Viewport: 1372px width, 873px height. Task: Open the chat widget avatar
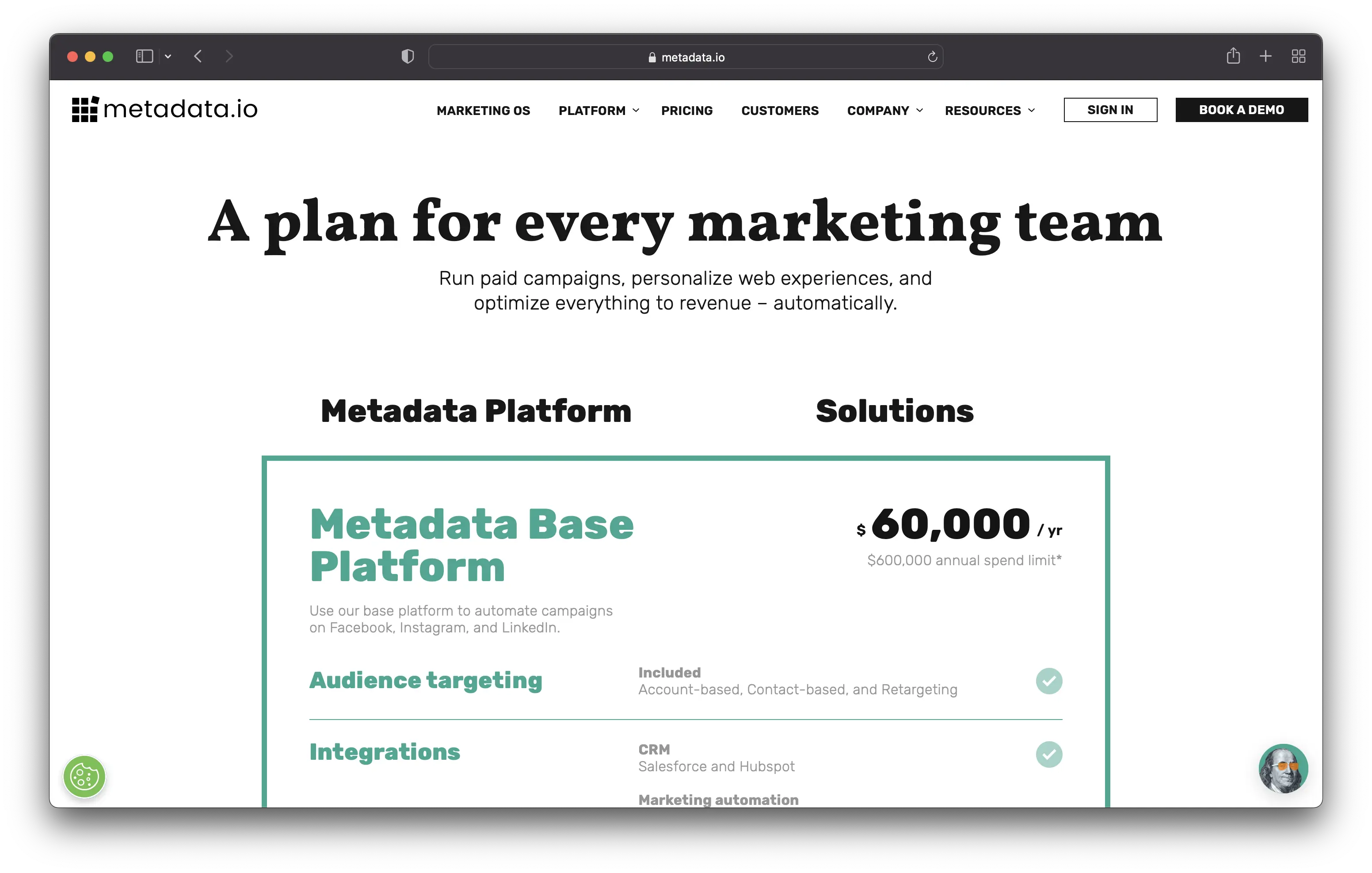[x=1283, y=768]
